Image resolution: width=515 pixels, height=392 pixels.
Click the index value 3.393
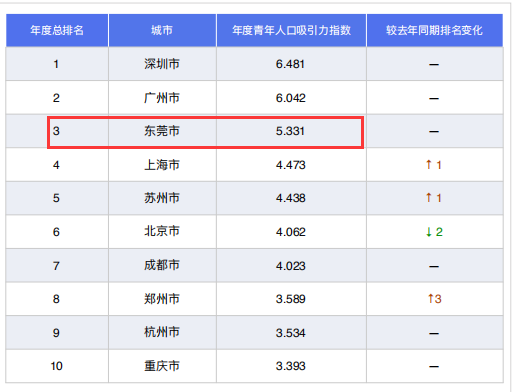click(290, 366)
